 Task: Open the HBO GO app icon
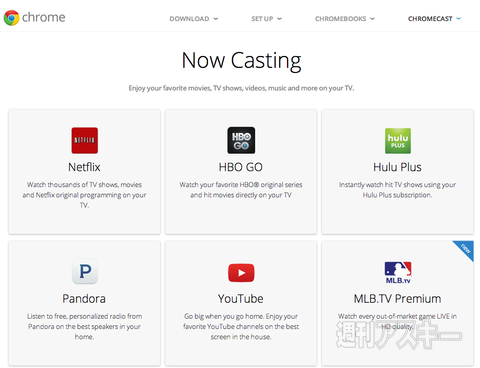(x=241, y=140)
